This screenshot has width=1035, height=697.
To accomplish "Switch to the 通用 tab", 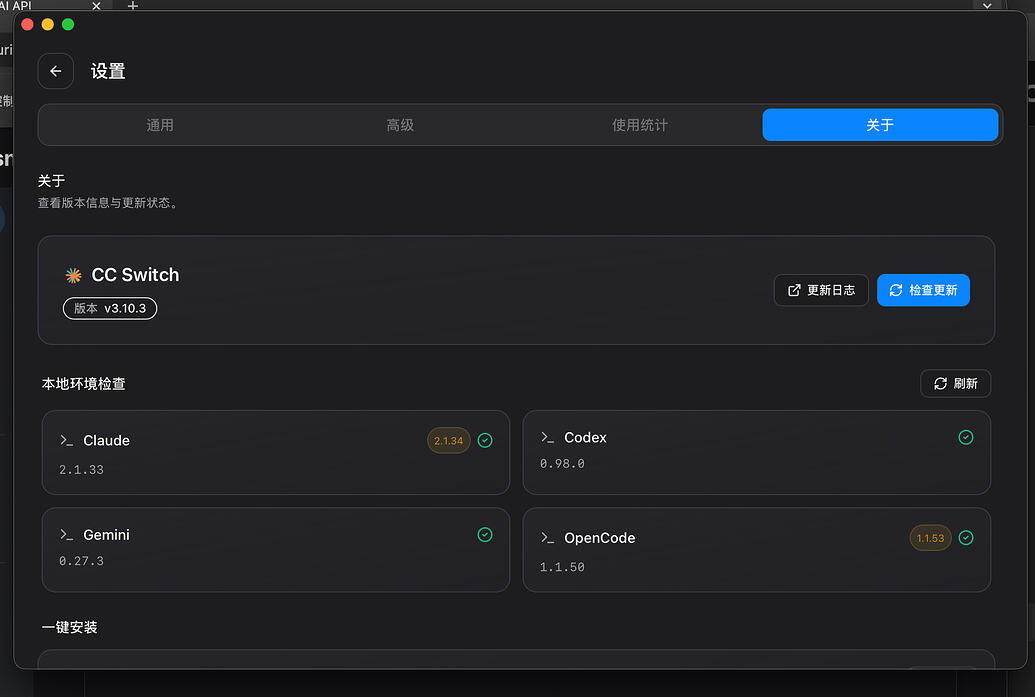I will (160, 125).
